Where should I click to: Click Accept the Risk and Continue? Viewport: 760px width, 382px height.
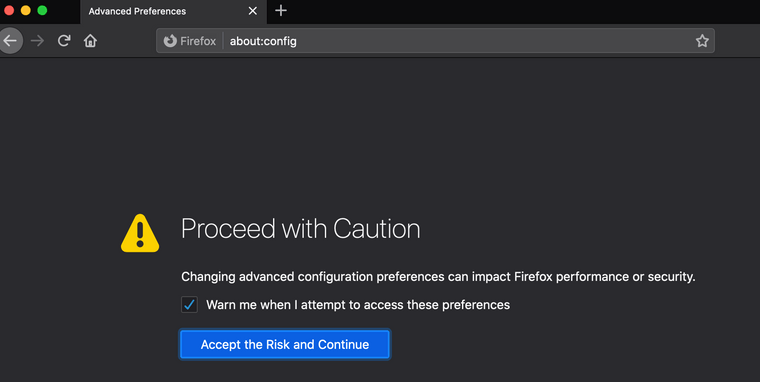click(x=285, y=344)
